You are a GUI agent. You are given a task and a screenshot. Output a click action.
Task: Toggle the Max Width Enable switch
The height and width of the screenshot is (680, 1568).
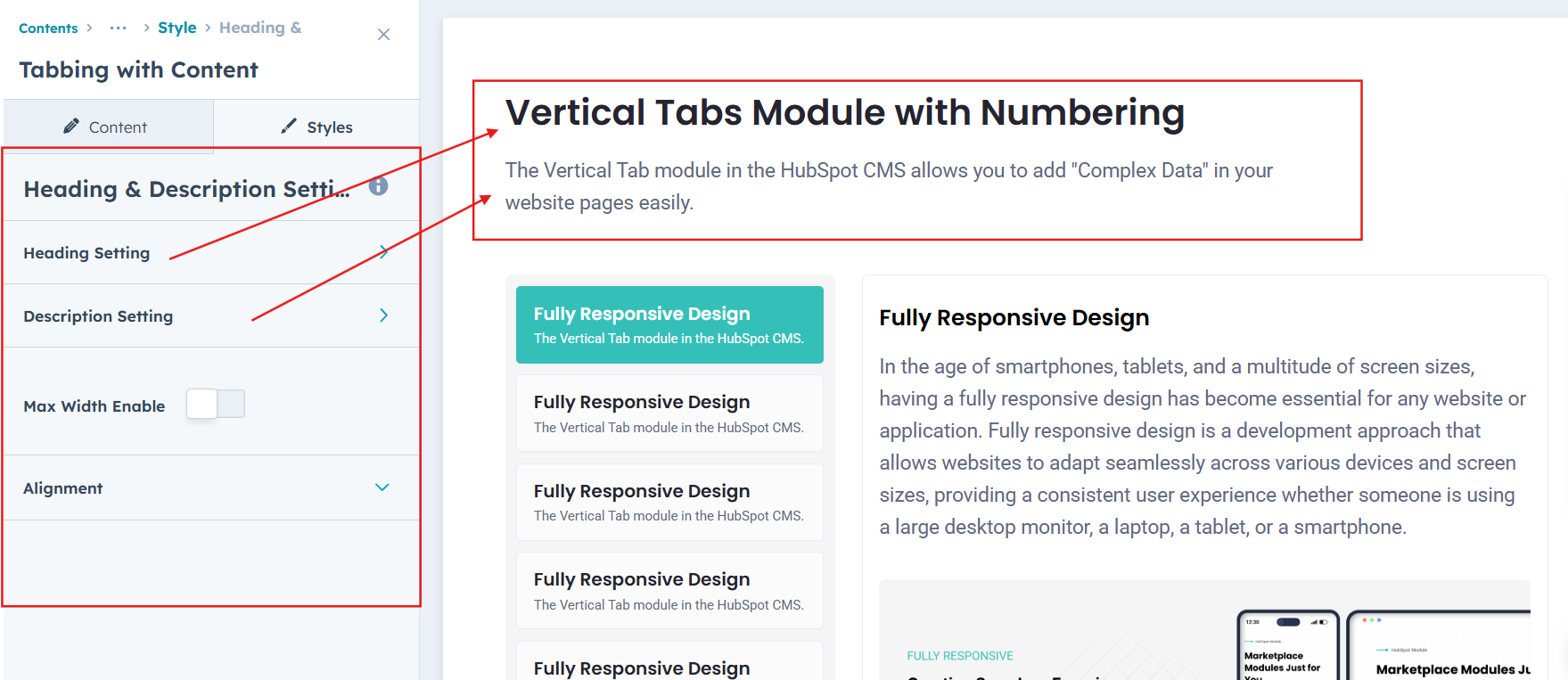pyautogui.click(x=216, y=405)
